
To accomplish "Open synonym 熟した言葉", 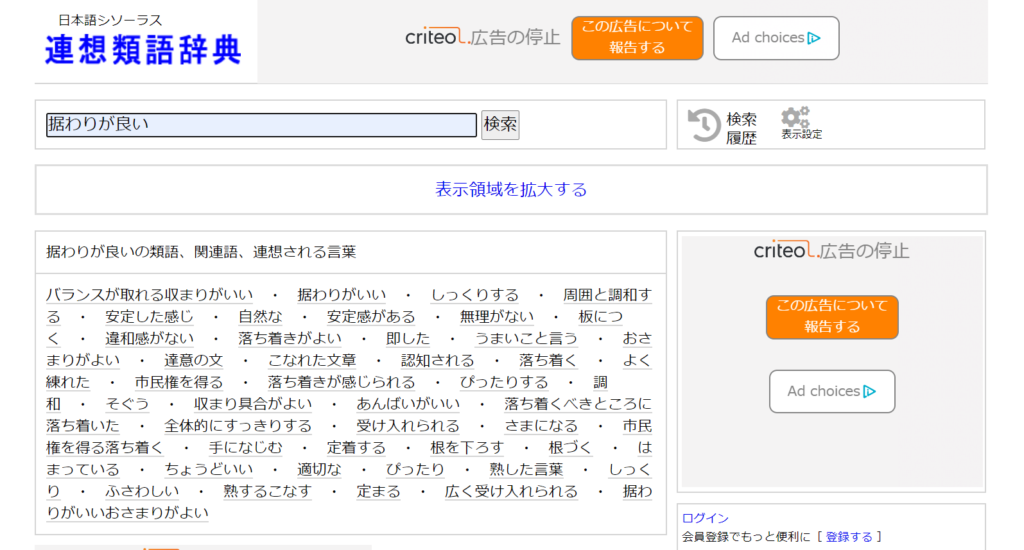I will tap(526, 469).
